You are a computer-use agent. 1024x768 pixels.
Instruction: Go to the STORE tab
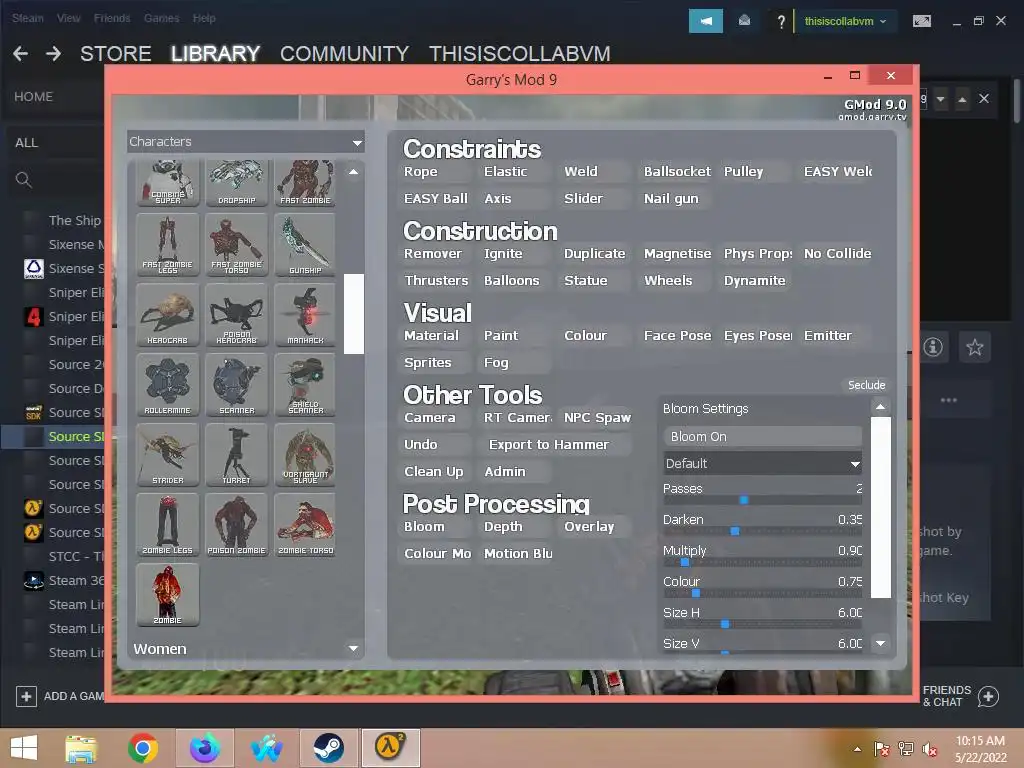coord(116,54)
